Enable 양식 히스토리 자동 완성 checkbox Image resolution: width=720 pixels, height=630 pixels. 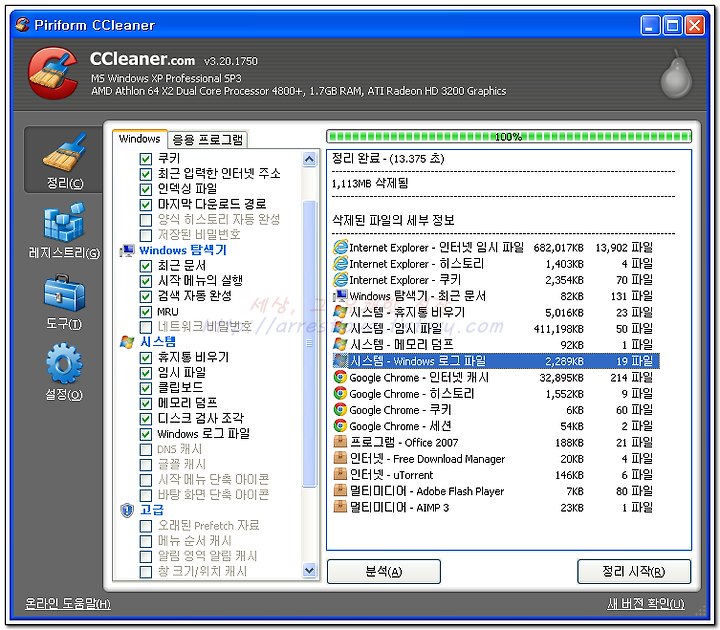click(146, 220)
